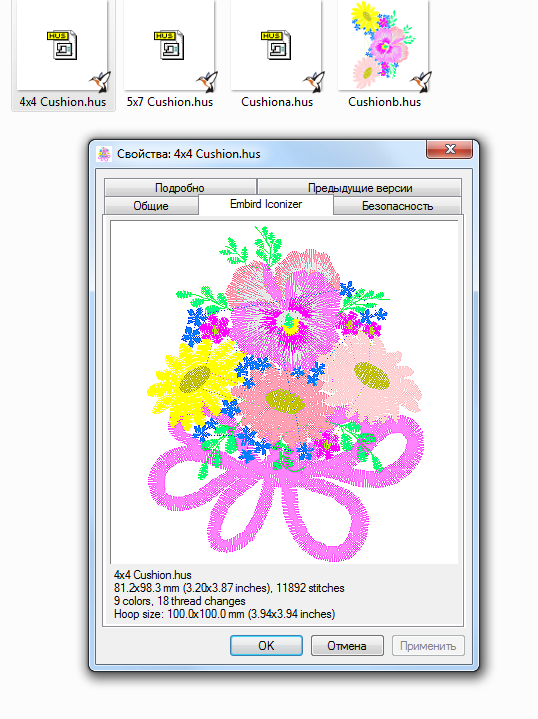Screen dimensions: 538x719
Task: Select the Cushiona.hus file icon
Action: [x=276, y=45]
